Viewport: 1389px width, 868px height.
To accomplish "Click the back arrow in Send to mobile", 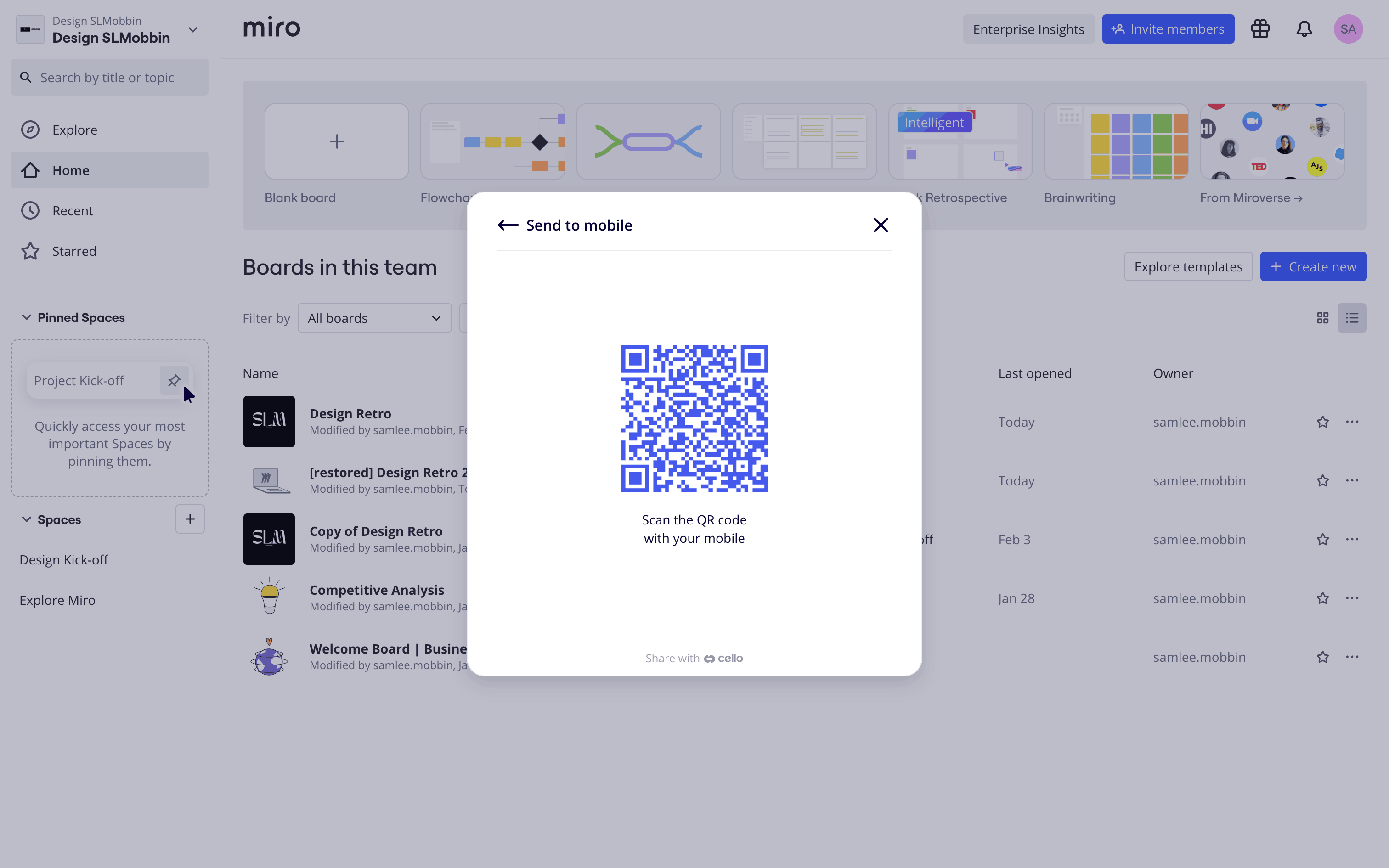I will 508,225.
